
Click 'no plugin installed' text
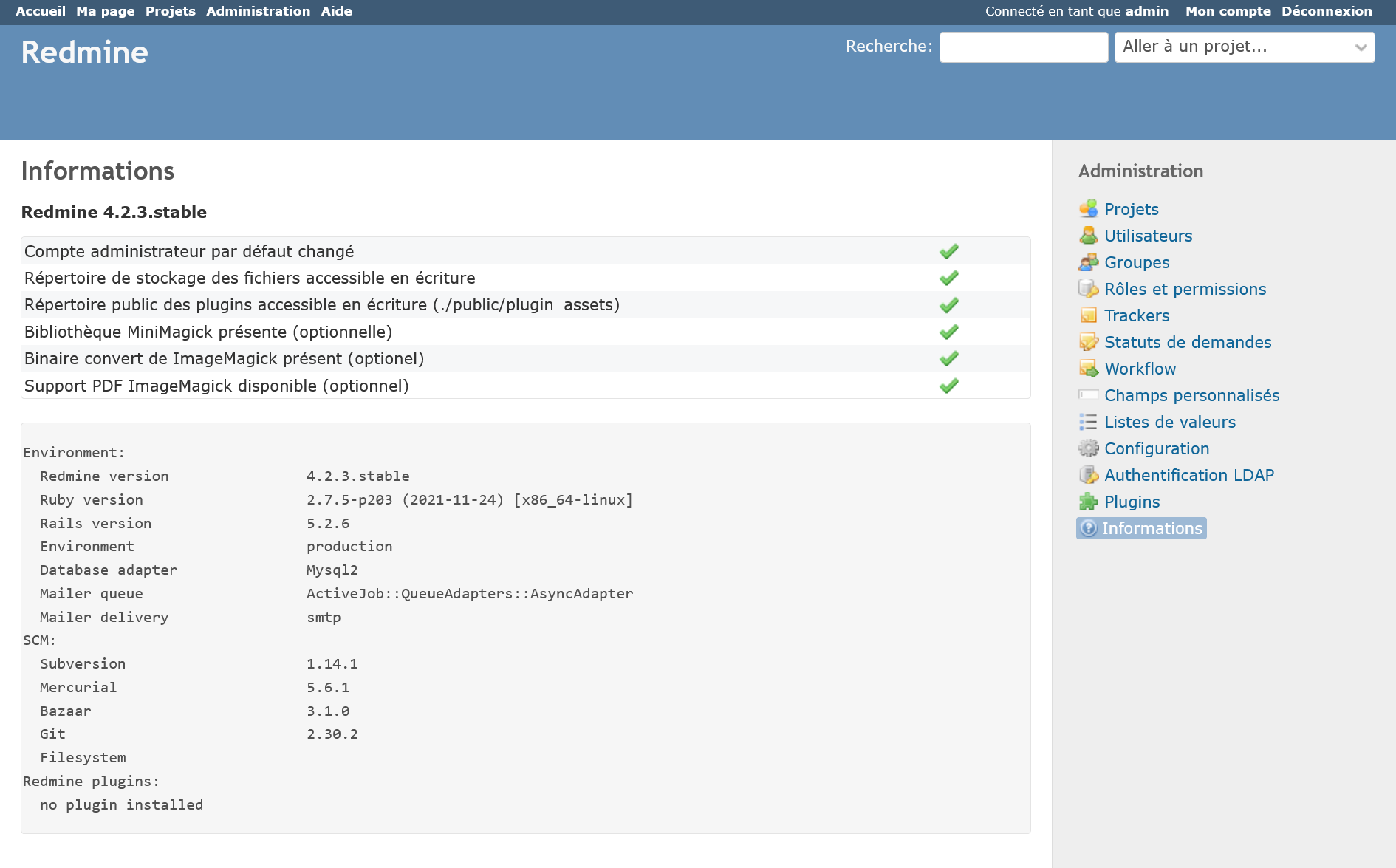tap(122, 805)
